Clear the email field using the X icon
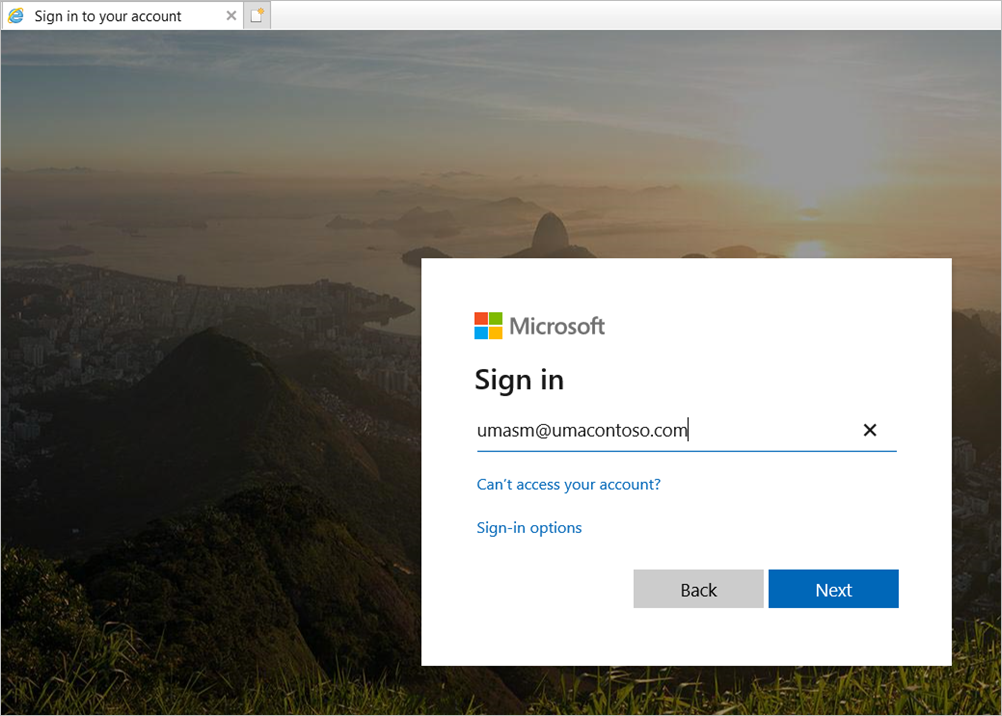 [870, 429]
